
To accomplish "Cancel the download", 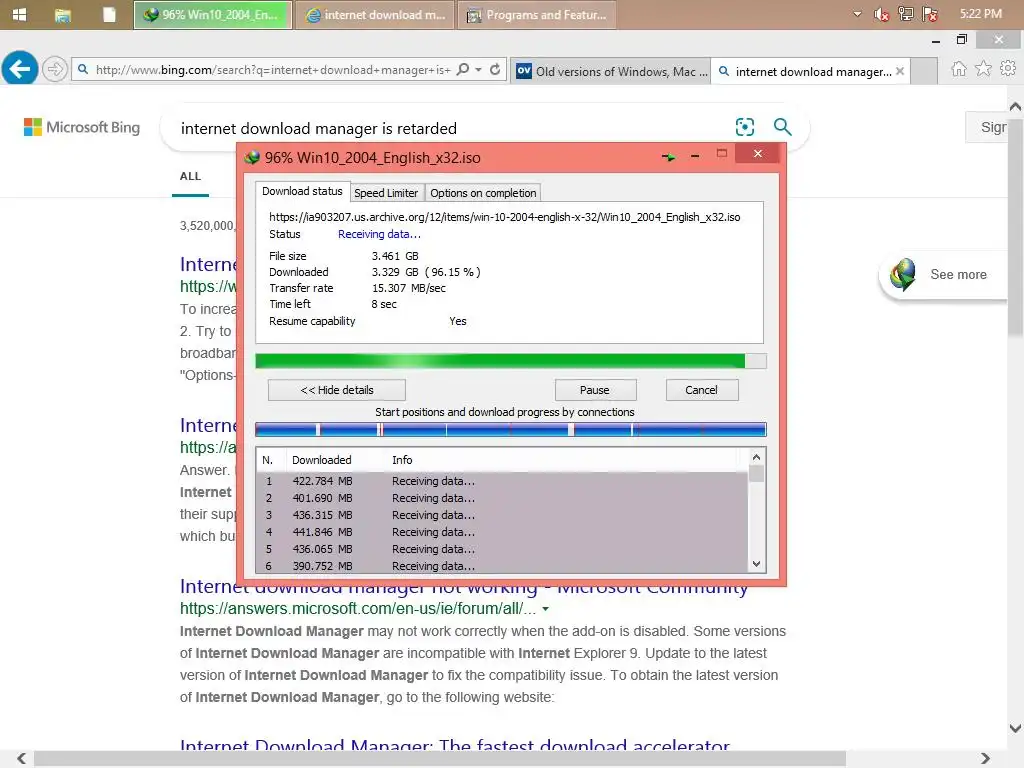I will (701, 390).
